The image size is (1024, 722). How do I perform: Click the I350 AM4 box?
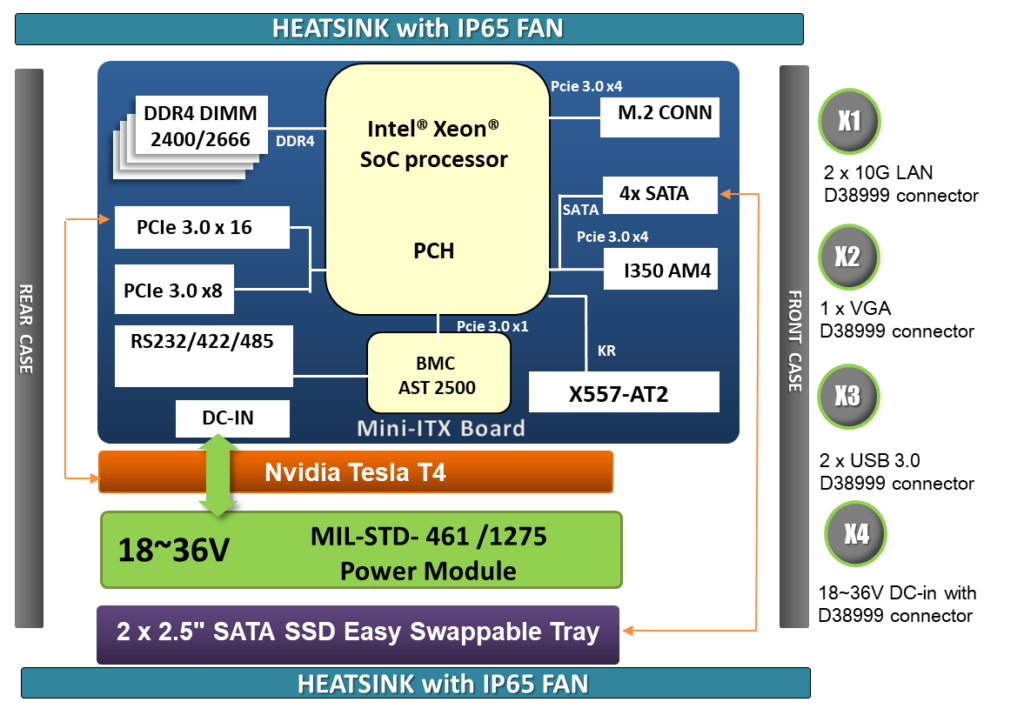(x=659, y=269)
